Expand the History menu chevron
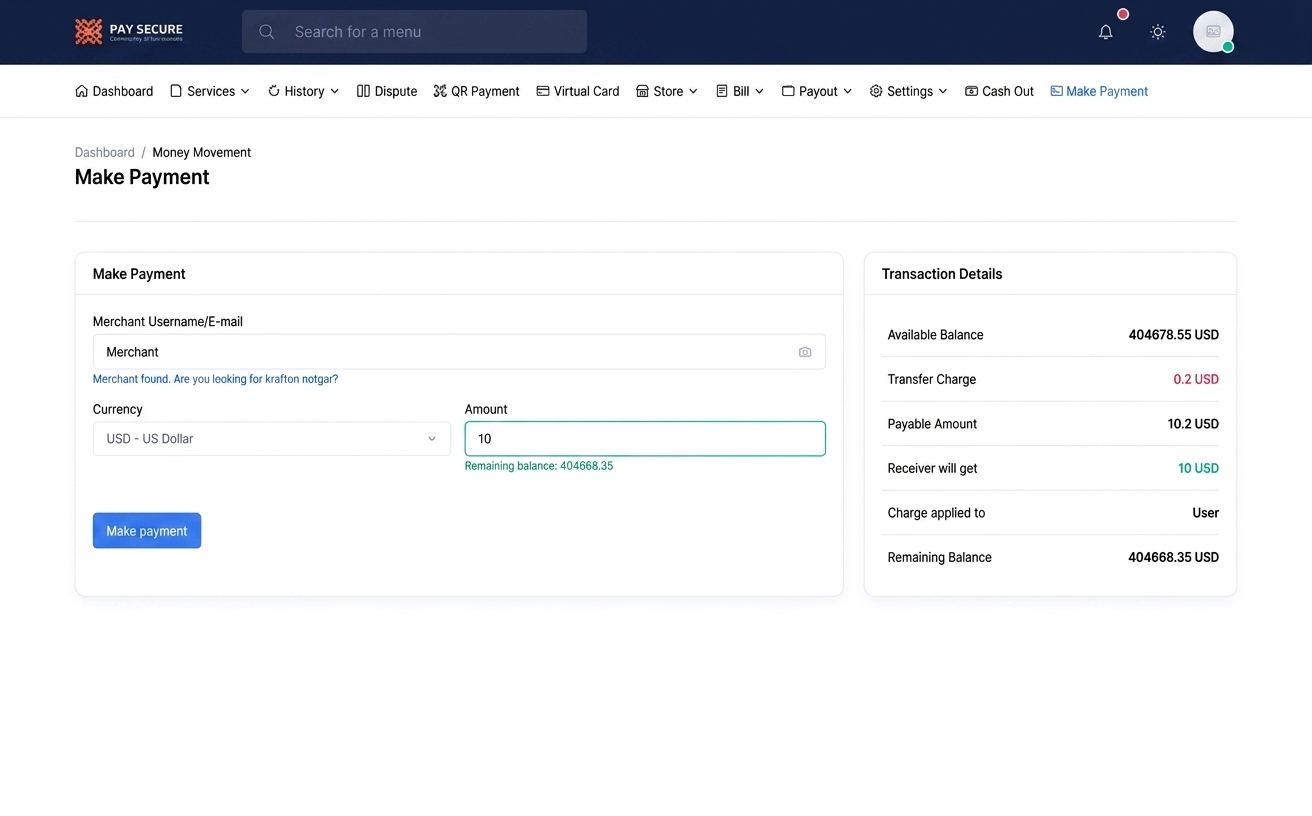 [x=334, y=91]
